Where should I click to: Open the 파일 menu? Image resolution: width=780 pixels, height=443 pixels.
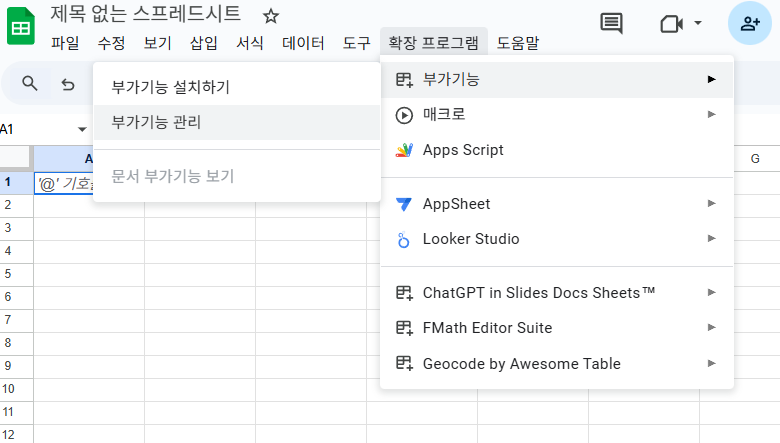[x=65, y=43]
